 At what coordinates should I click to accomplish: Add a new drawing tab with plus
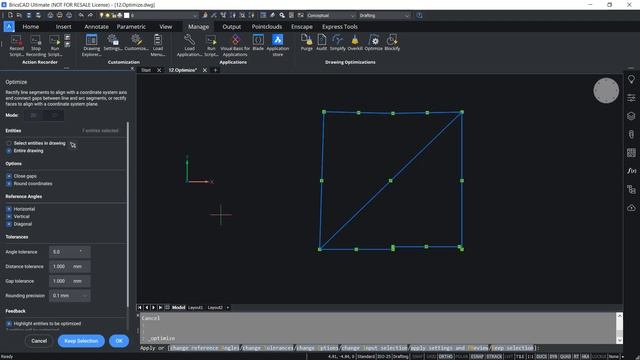[215, 70]
